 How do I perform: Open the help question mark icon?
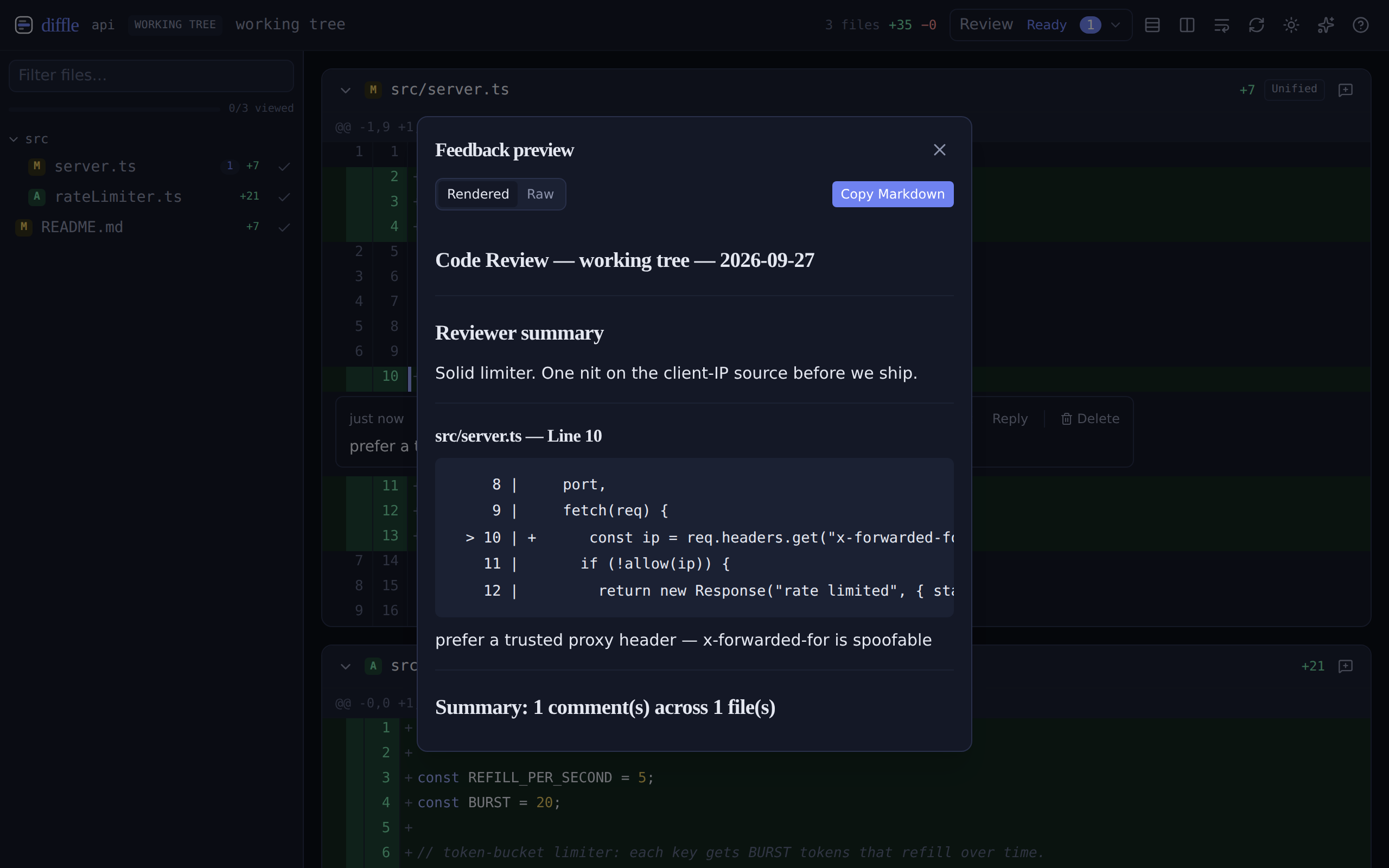click(1361, 25)
